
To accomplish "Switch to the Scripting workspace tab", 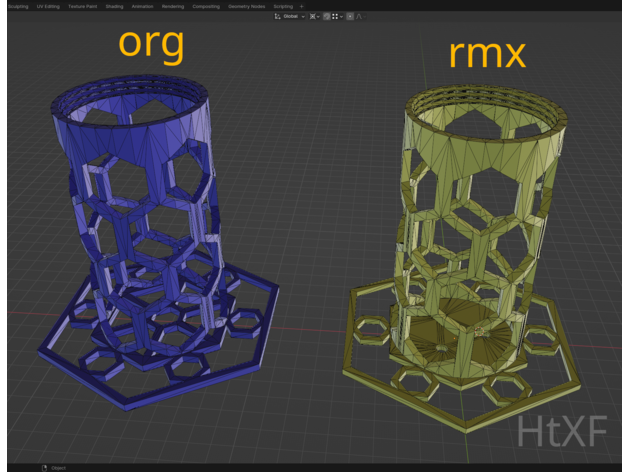I will pos(283,6).
